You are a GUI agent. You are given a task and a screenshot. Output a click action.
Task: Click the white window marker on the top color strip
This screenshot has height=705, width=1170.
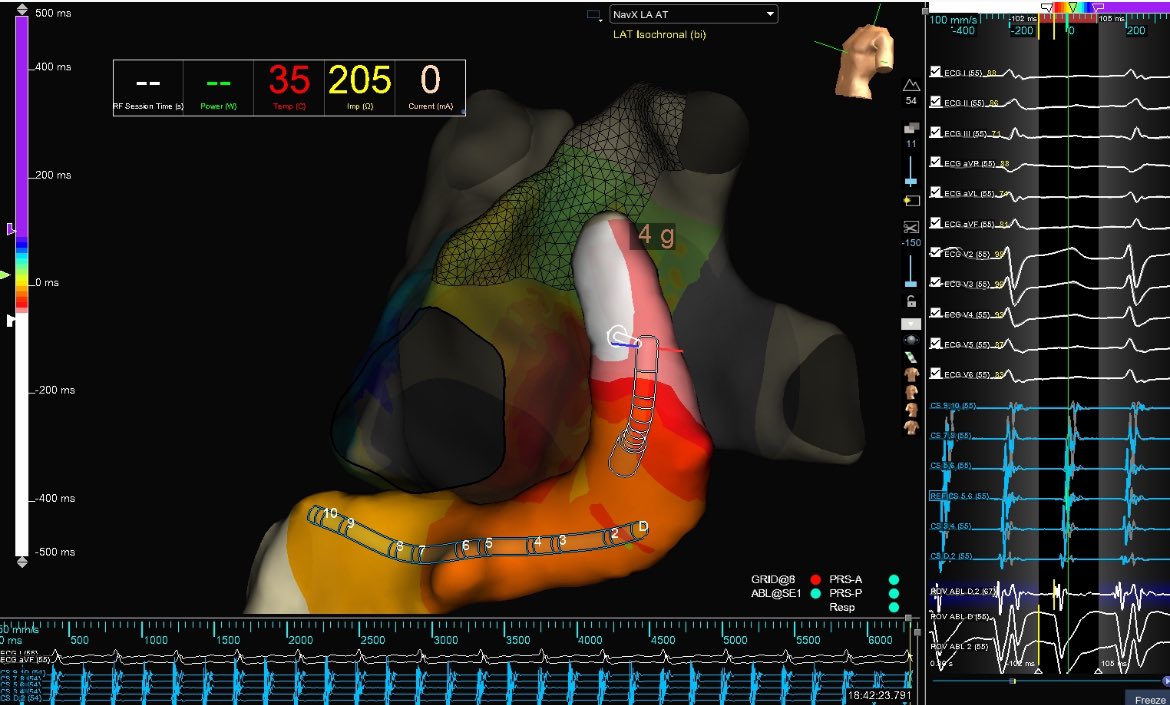click(1048, 7)
